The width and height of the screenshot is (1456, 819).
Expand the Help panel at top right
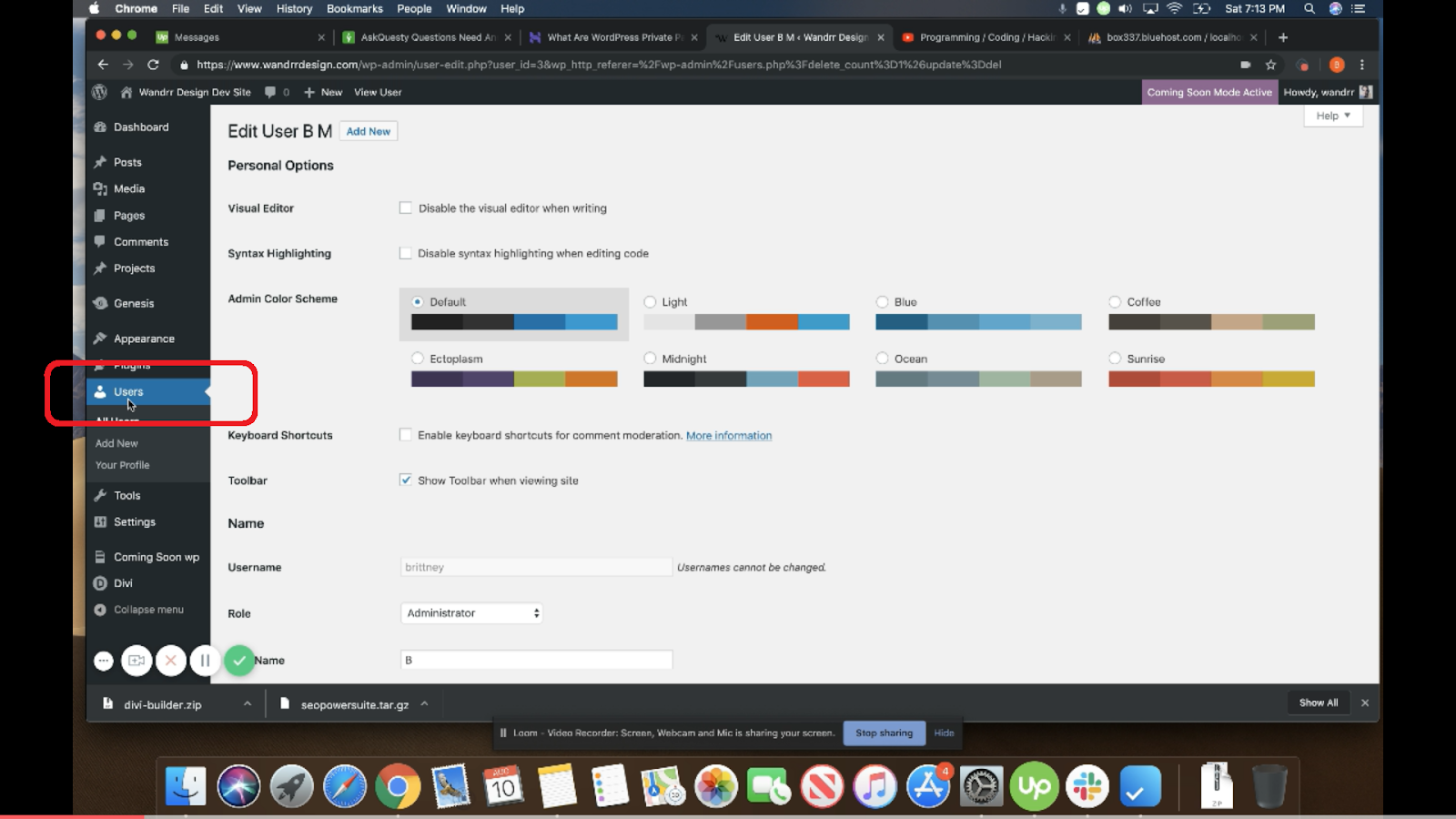pyautogui.click(x=1331, y=116)
